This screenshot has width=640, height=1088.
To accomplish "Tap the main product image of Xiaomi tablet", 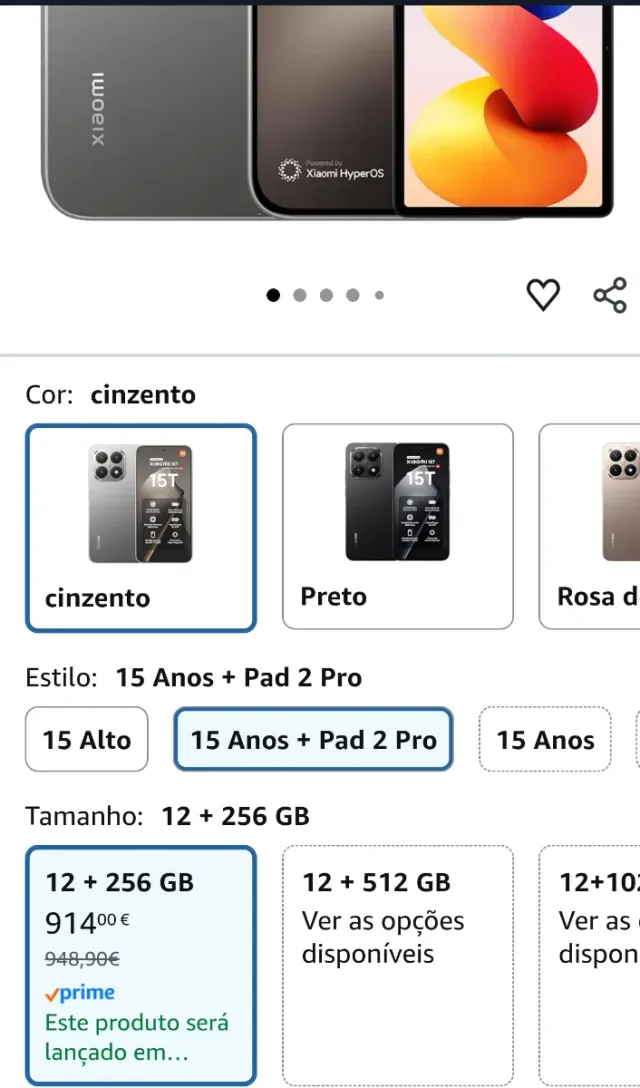I will [x=320, y=120].
